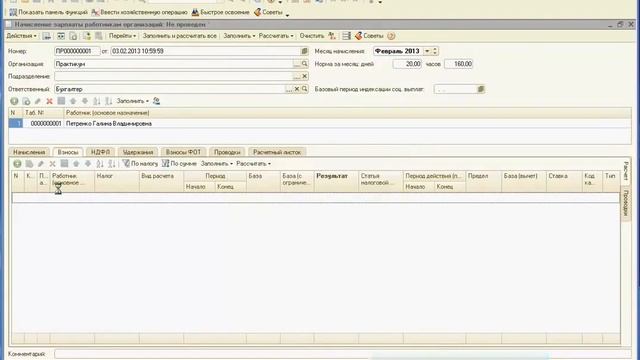Clear Подразделение field with X icon
640x360 pixels.
pyautogui.click(x=304, y=76)
